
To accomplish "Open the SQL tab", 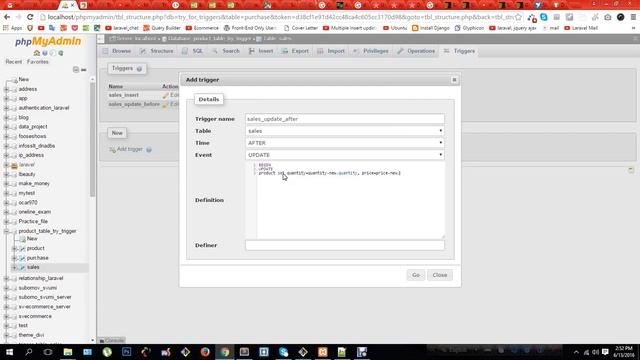I will 193,51.
